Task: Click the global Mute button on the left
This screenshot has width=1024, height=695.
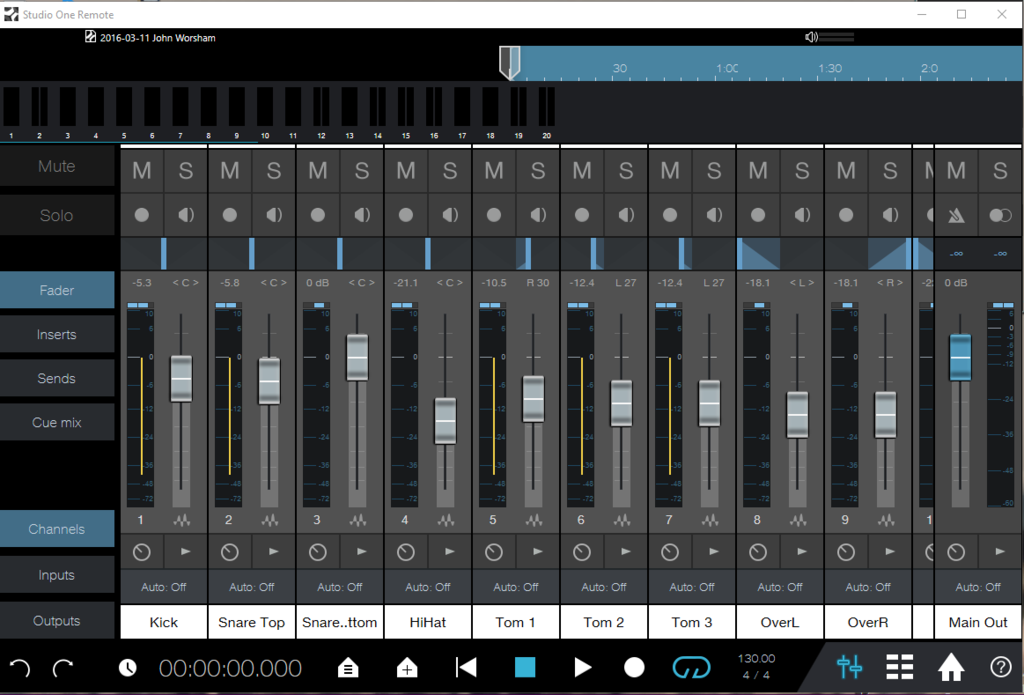Action: 57,167
